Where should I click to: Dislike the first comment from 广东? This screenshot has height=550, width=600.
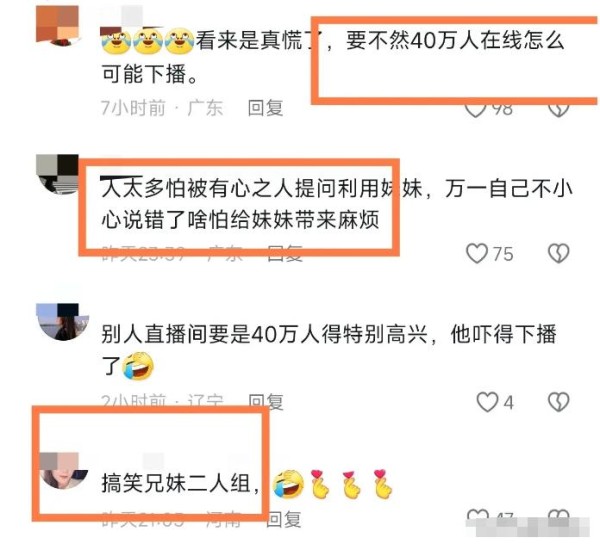pyautogui.click(x=559, y=110)
